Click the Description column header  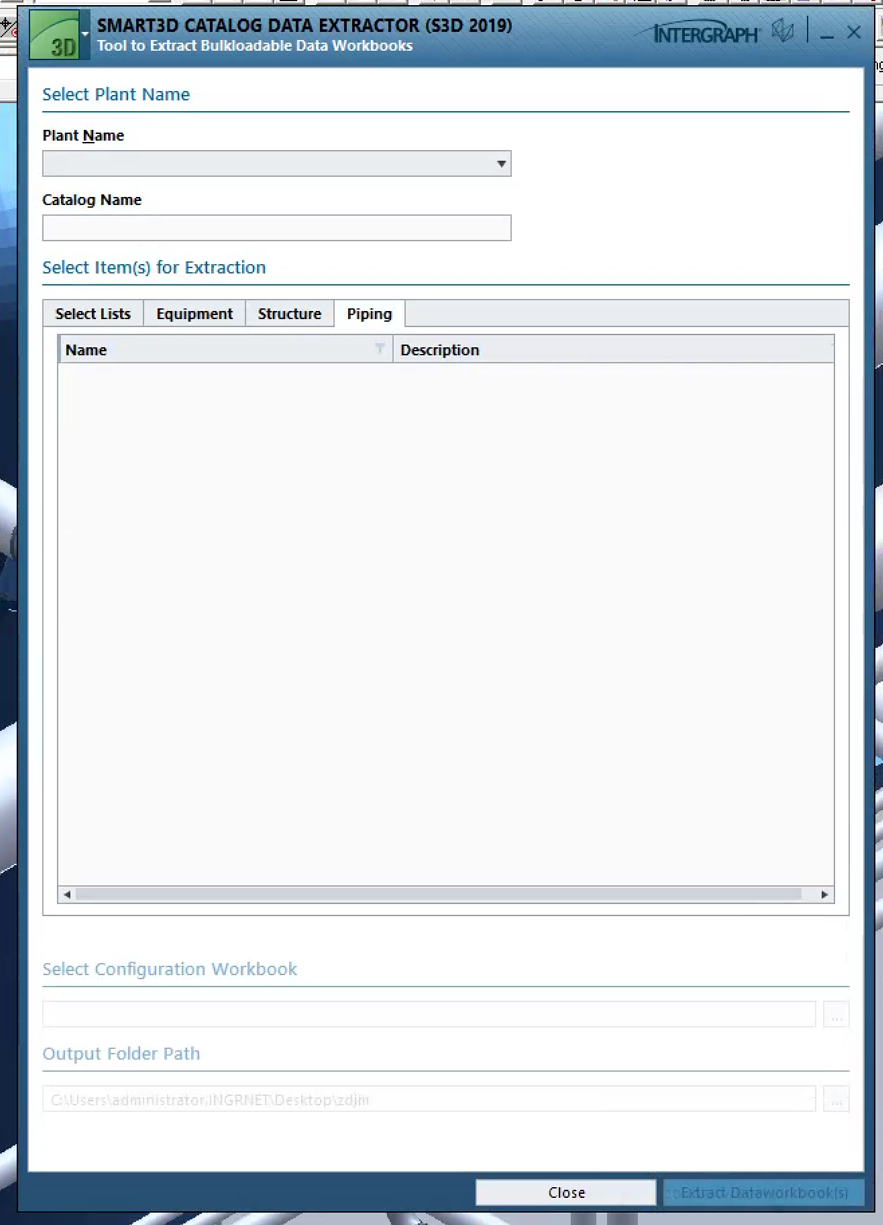(x=613, y=349)
